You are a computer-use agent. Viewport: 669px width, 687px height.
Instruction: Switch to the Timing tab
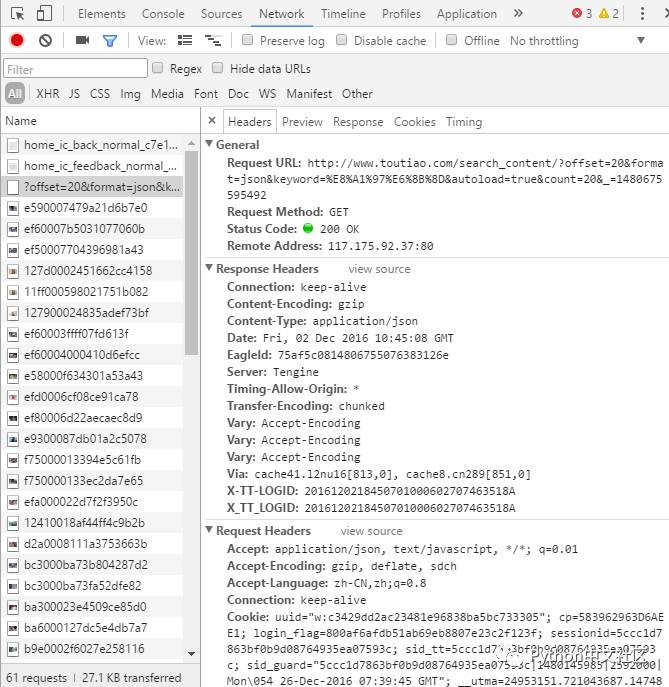tap(464, 122)
